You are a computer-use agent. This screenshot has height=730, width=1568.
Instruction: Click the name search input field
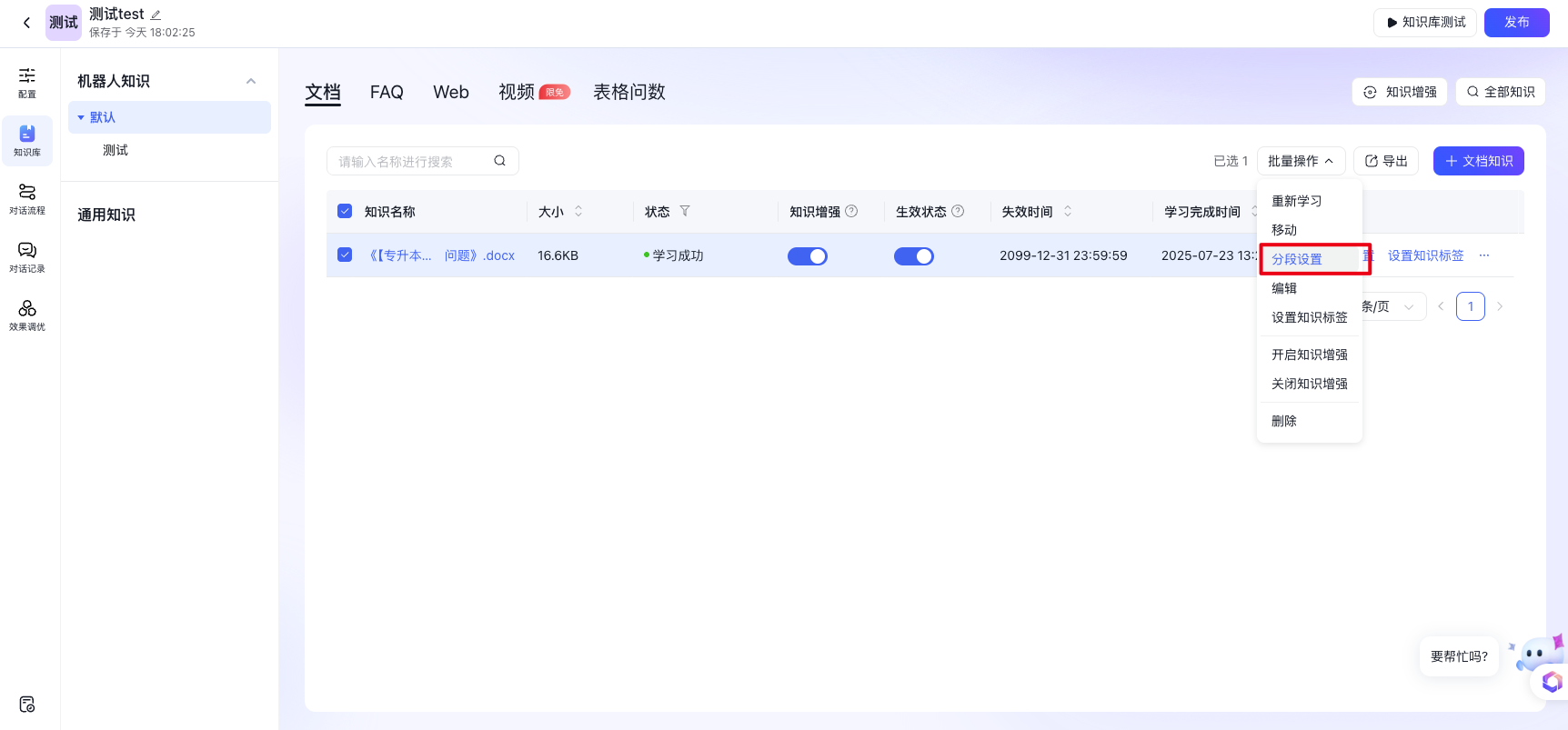[409, 161]
